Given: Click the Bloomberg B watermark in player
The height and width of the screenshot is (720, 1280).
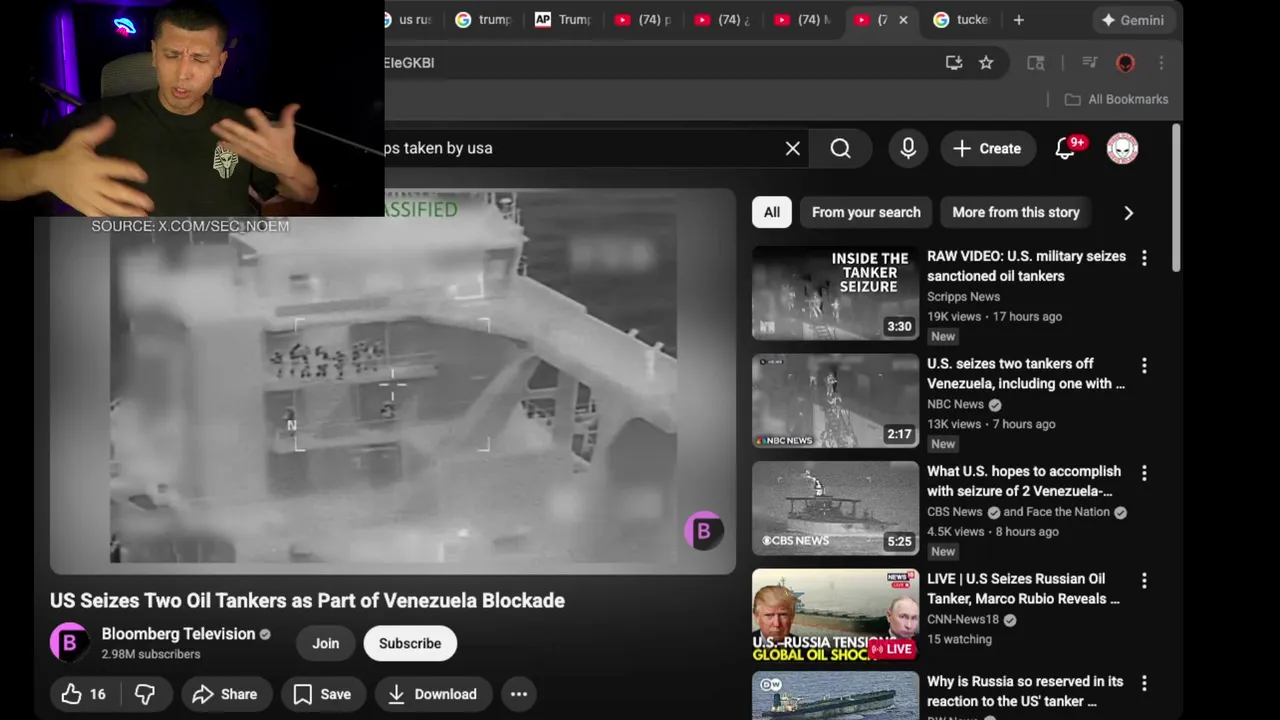Looking at the screenshot, I should [x=703, y=531].
